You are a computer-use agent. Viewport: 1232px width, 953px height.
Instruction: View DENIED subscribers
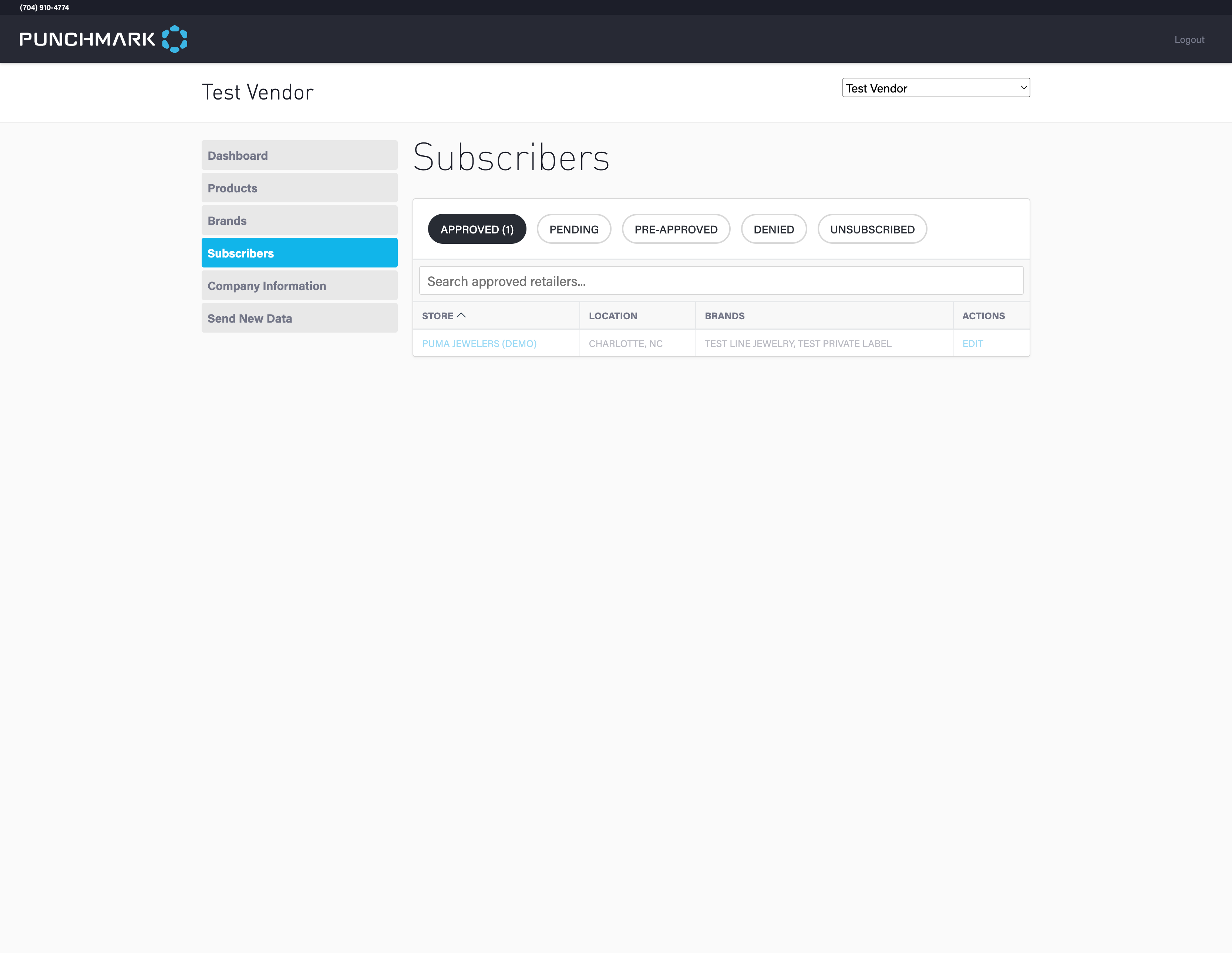coord(773,229)
